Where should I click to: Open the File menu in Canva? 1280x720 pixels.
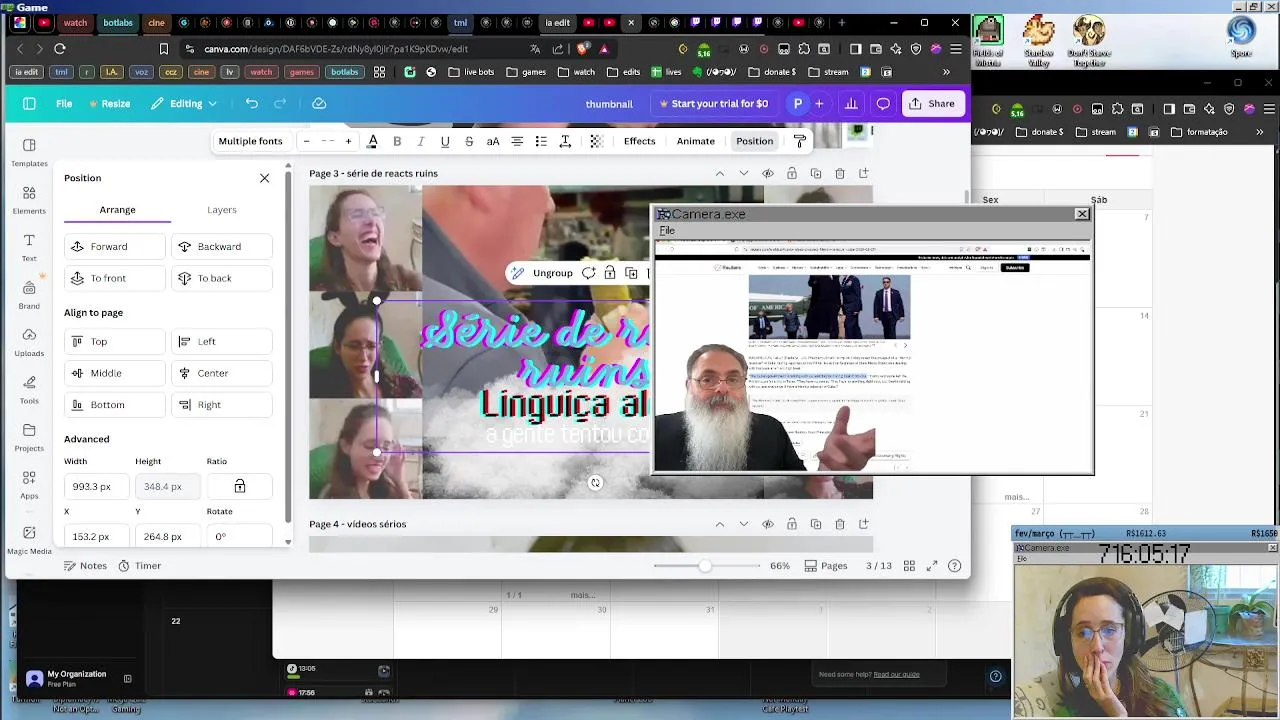coord(64,103)
